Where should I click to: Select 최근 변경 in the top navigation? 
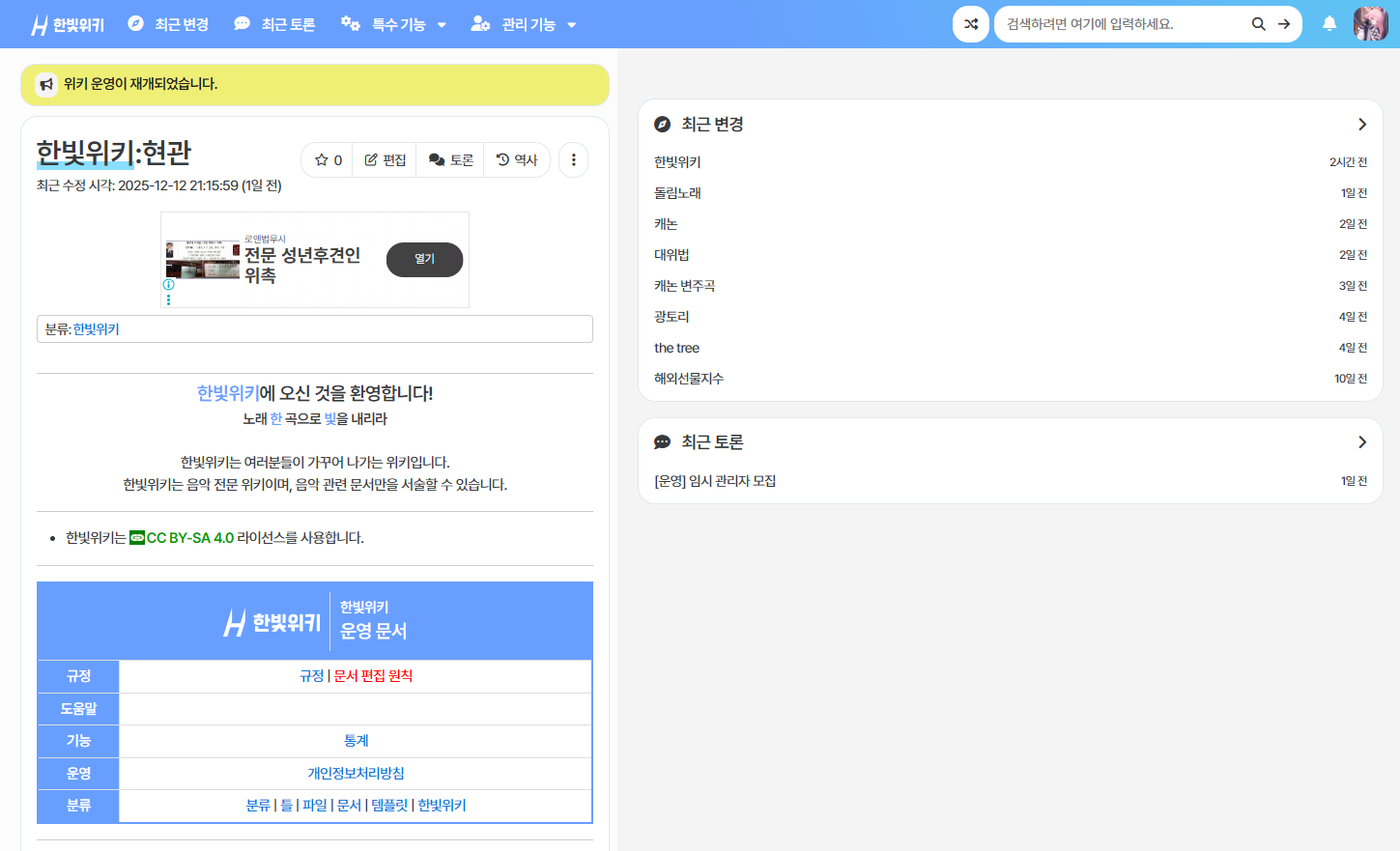pos(167,23)
